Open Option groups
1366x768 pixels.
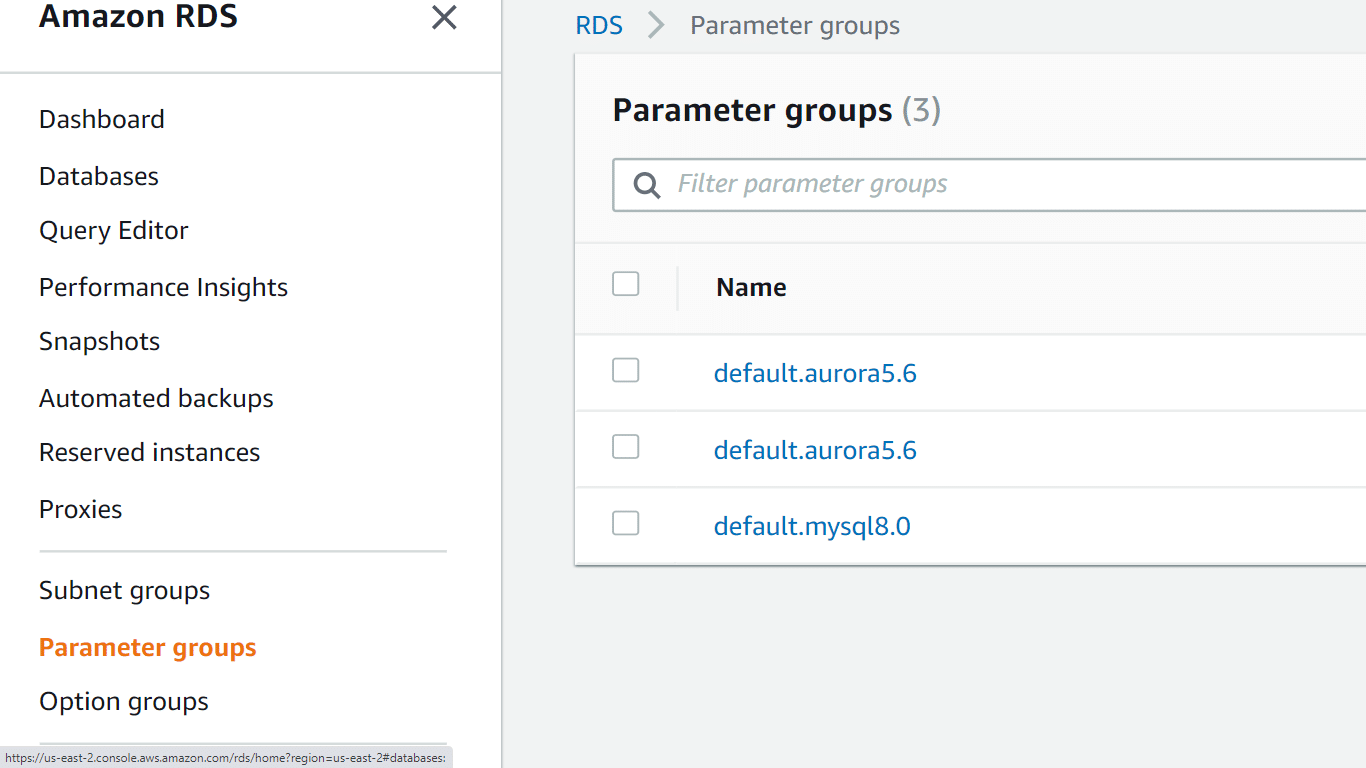click(123, 701)
